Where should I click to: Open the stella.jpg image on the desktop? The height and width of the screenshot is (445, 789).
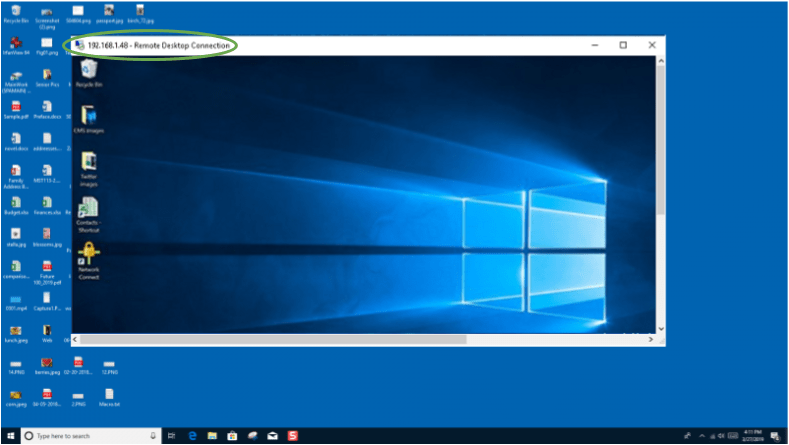click(16, 238)
